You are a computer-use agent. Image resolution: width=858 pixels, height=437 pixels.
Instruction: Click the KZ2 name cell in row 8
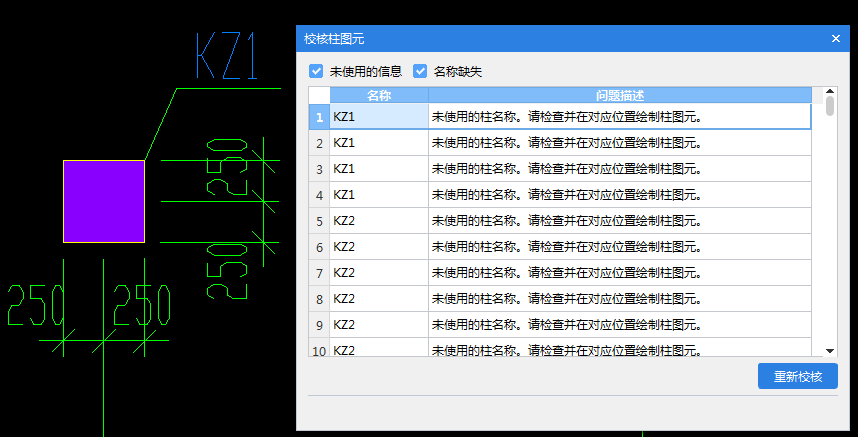[379, 299]
